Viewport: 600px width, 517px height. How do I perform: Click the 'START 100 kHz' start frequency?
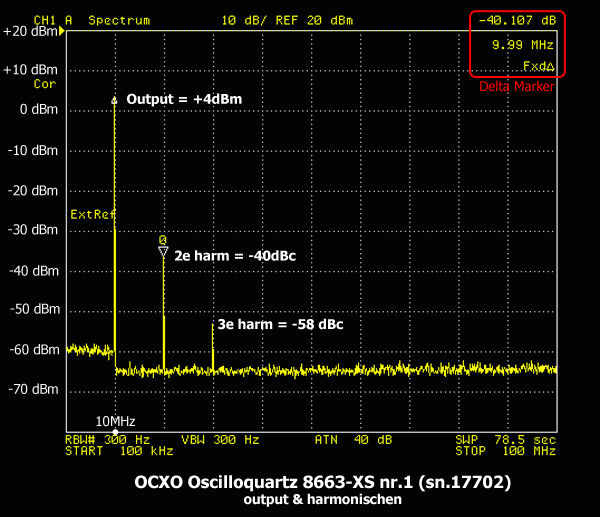119,451
